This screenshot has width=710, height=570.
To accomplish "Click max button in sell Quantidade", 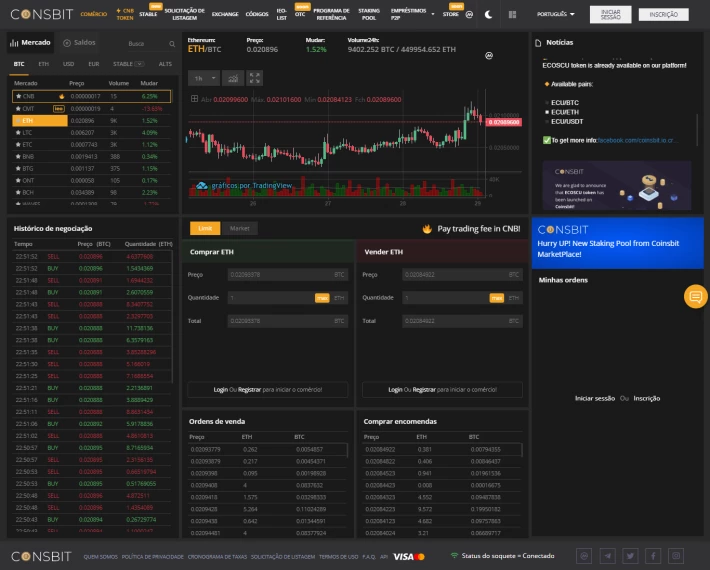I will [497, 298].
